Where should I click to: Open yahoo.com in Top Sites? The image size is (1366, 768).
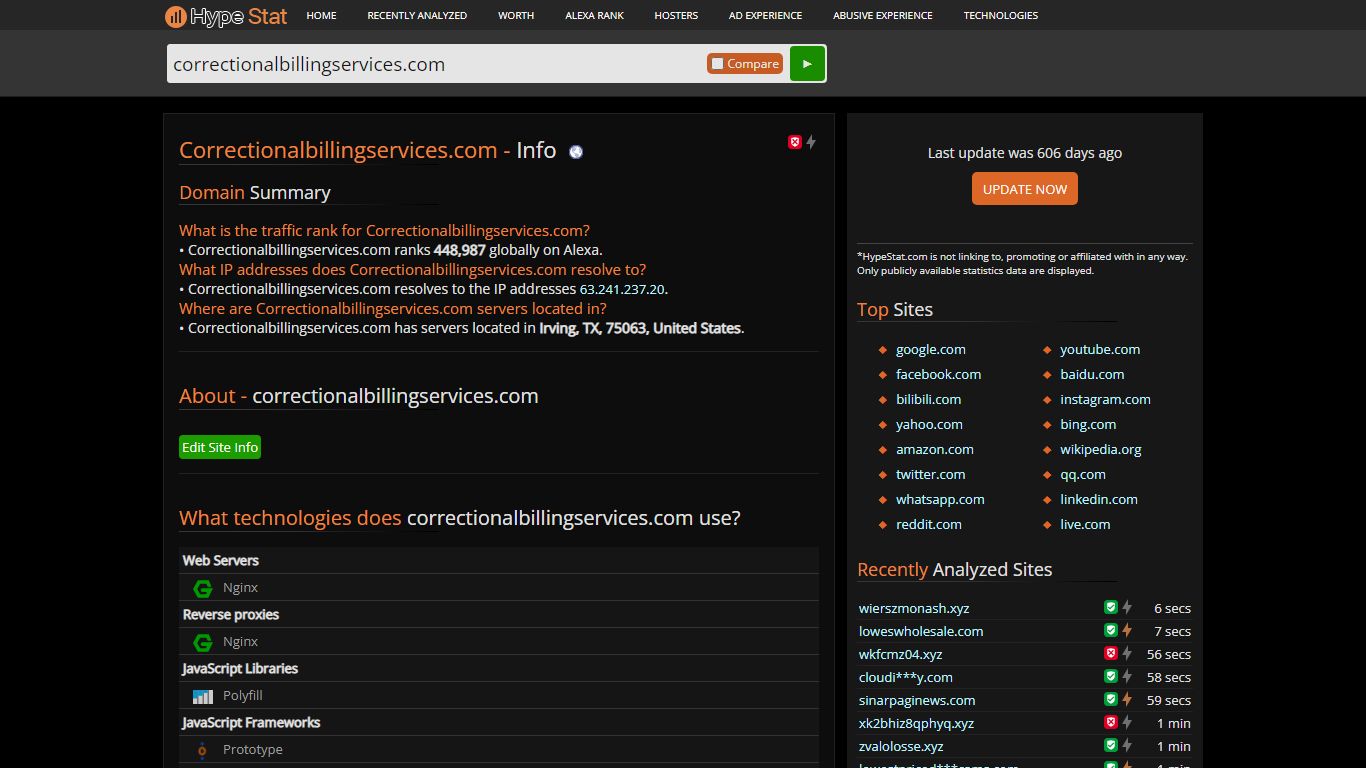pos(929,424)
